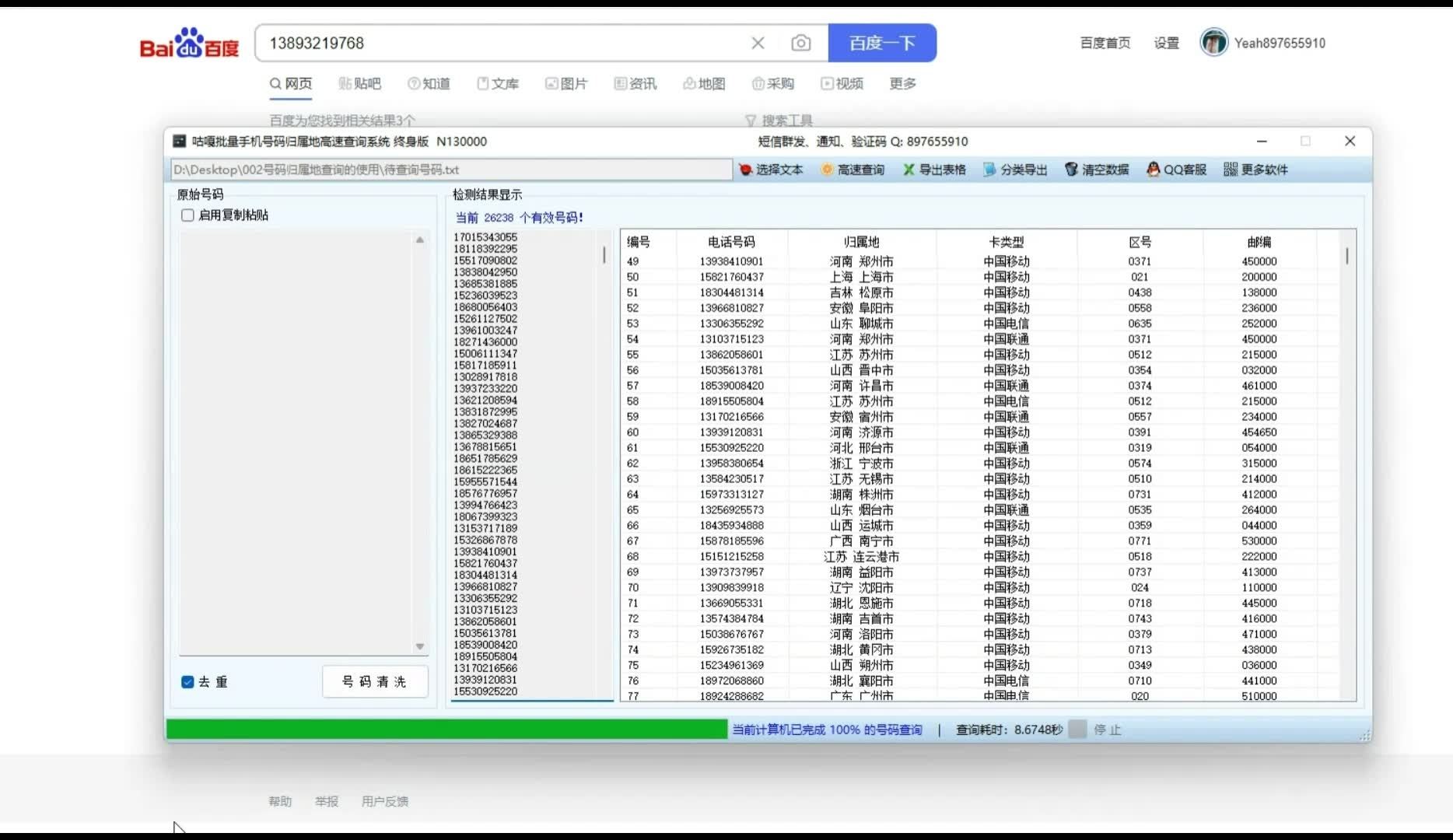Start 高速查询 lookup
The image size is (1453, 840).
pyautogui.click(x=853, y=170)
